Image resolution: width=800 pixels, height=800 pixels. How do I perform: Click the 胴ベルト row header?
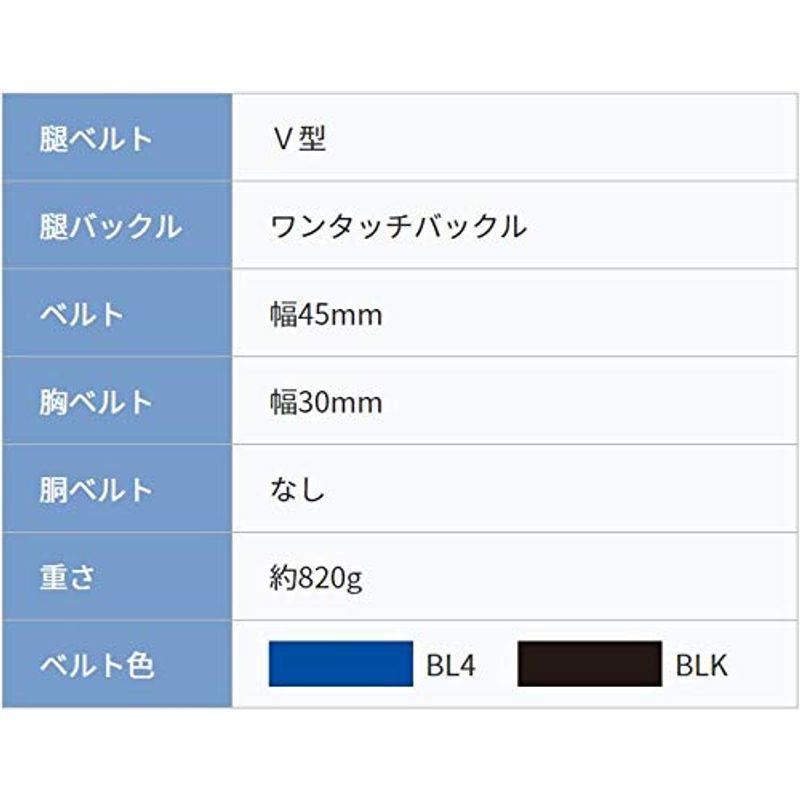coord(117,488)
